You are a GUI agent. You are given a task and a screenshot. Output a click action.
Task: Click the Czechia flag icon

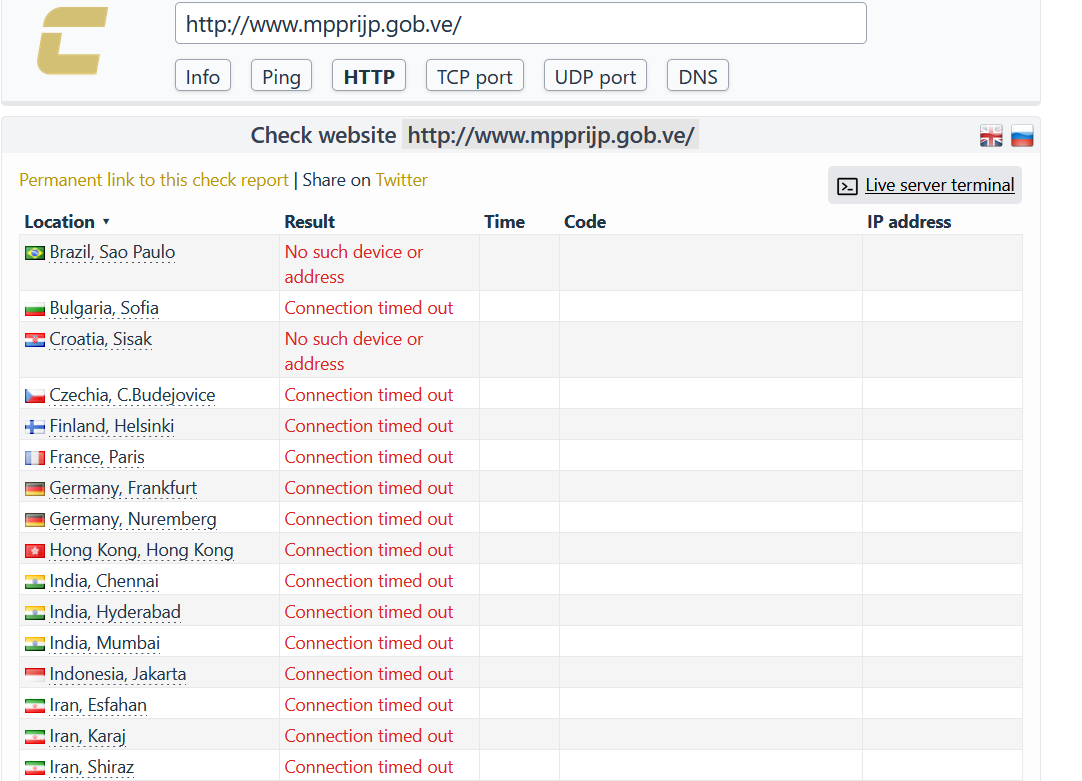[35, 396]
